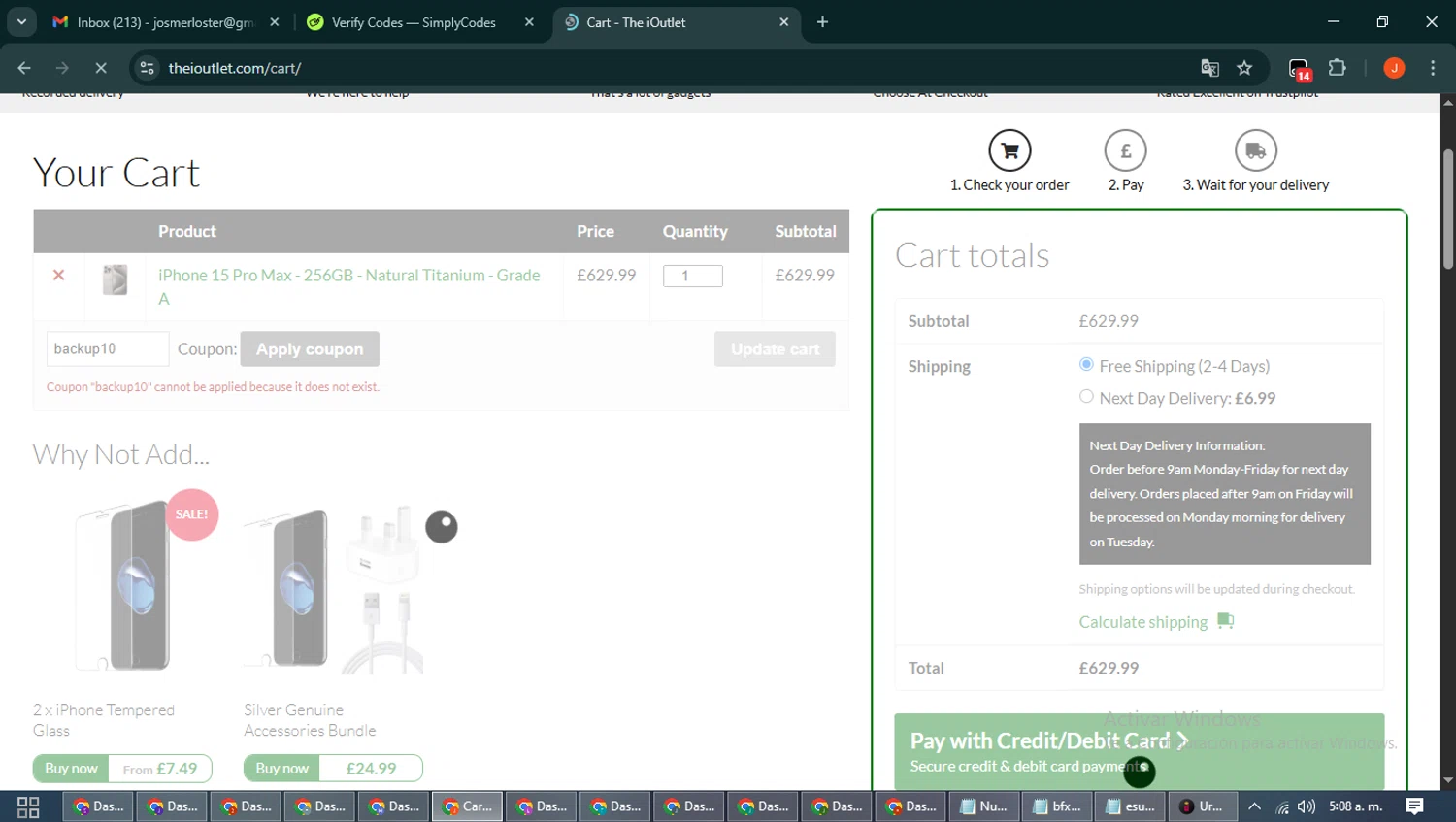Image resolution: width=1456 pixels, height=822 pixels.
Task: Open a new browser tab
Action: coord(822,22)
